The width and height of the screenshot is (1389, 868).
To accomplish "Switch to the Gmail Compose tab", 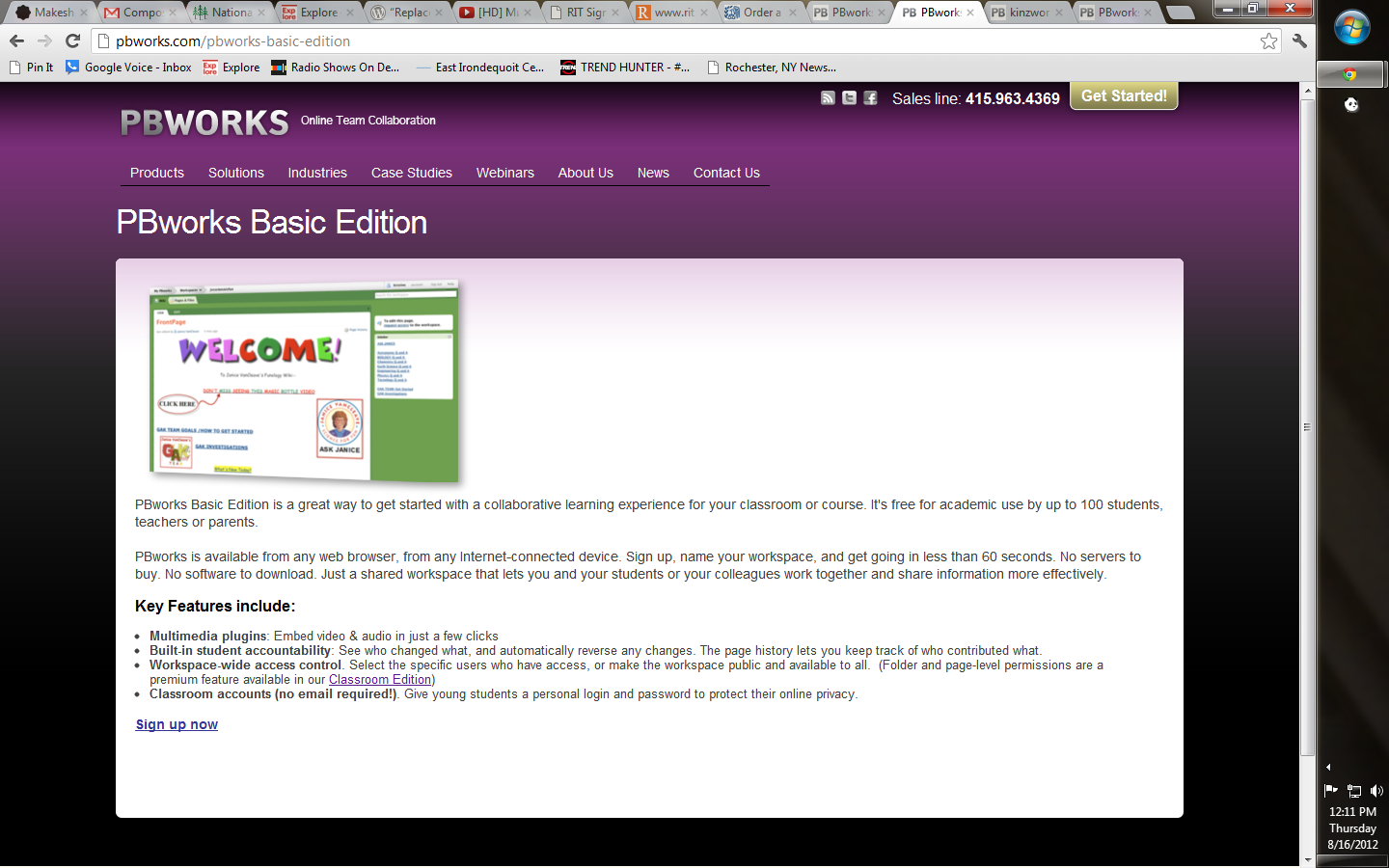I will (140, 13).
